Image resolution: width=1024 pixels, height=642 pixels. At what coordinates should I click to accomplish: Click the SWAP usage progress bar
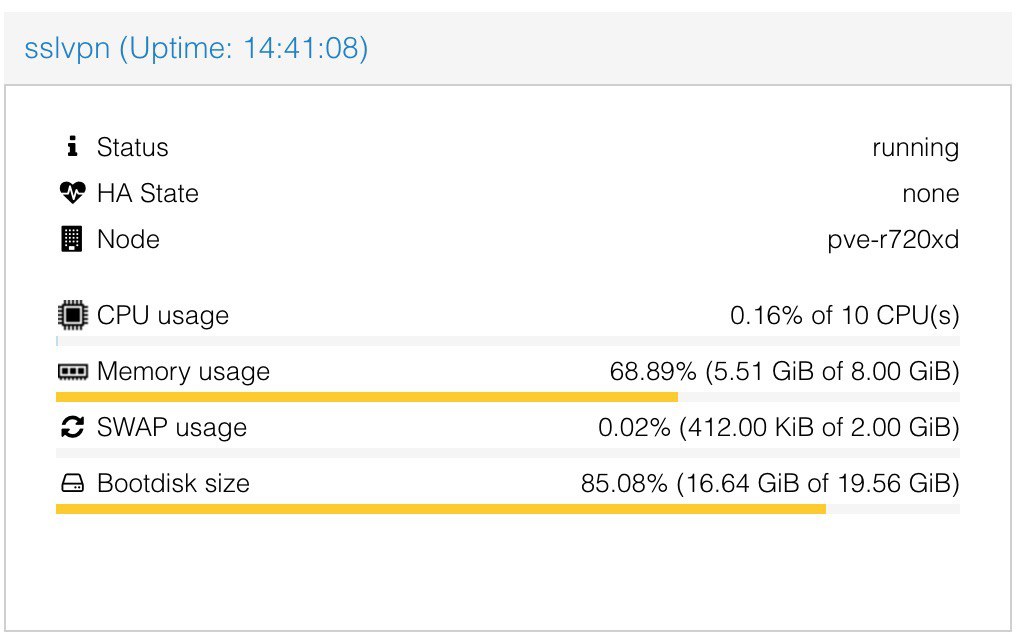click(x=507, y=453)
